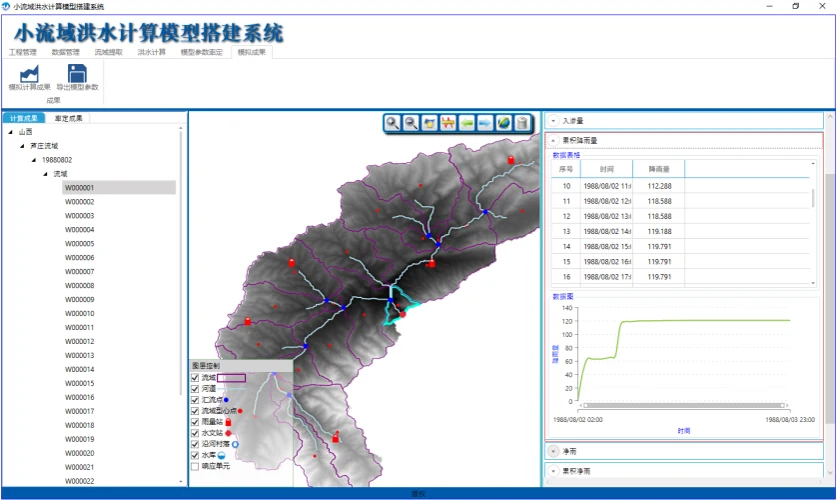The image size is (837, 500).
Task: Select watershed W000014 in tree
Action: click(x=80, y=370)
